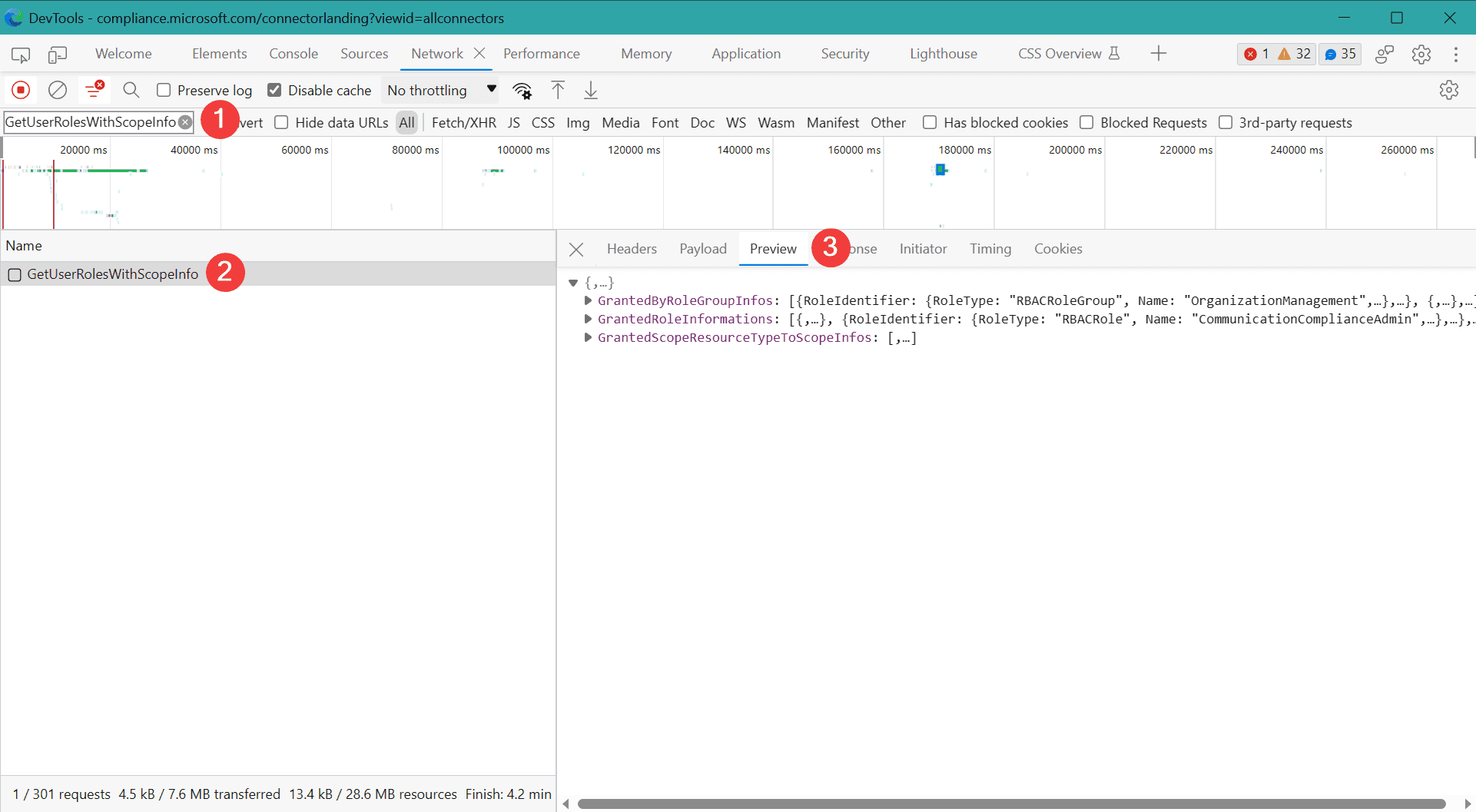Show the Initiator tab
1476x812 pixels.
pos(924,249)
